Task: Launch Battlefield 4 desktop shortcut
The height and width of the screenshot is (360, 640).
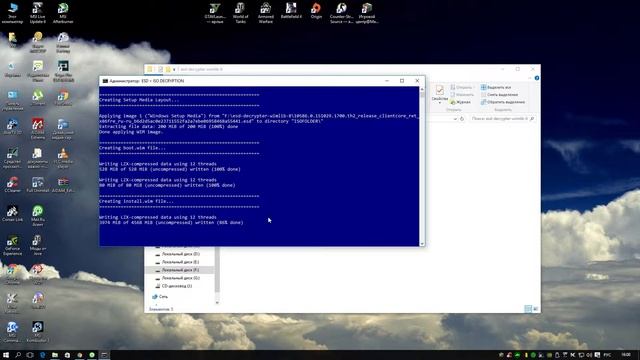Action: (x=291, y=11)
